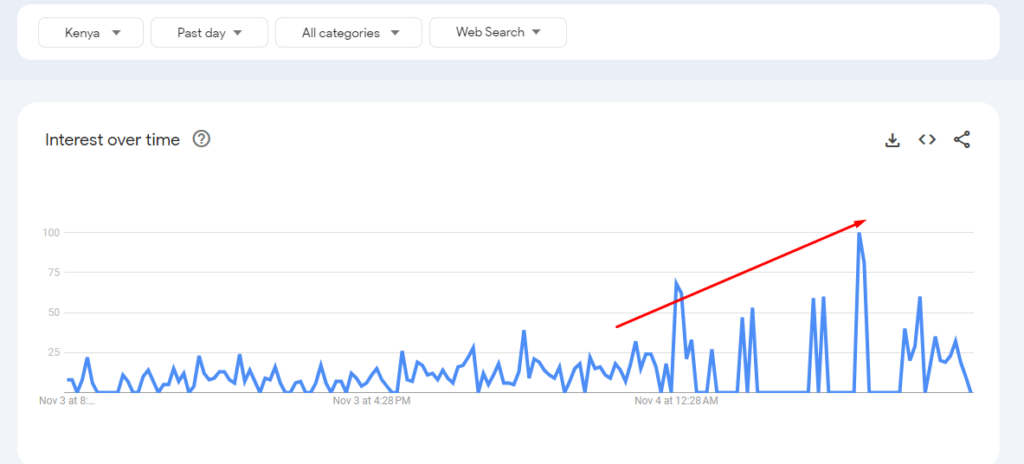Click the chart peak reaching 100

pos(859,234)
